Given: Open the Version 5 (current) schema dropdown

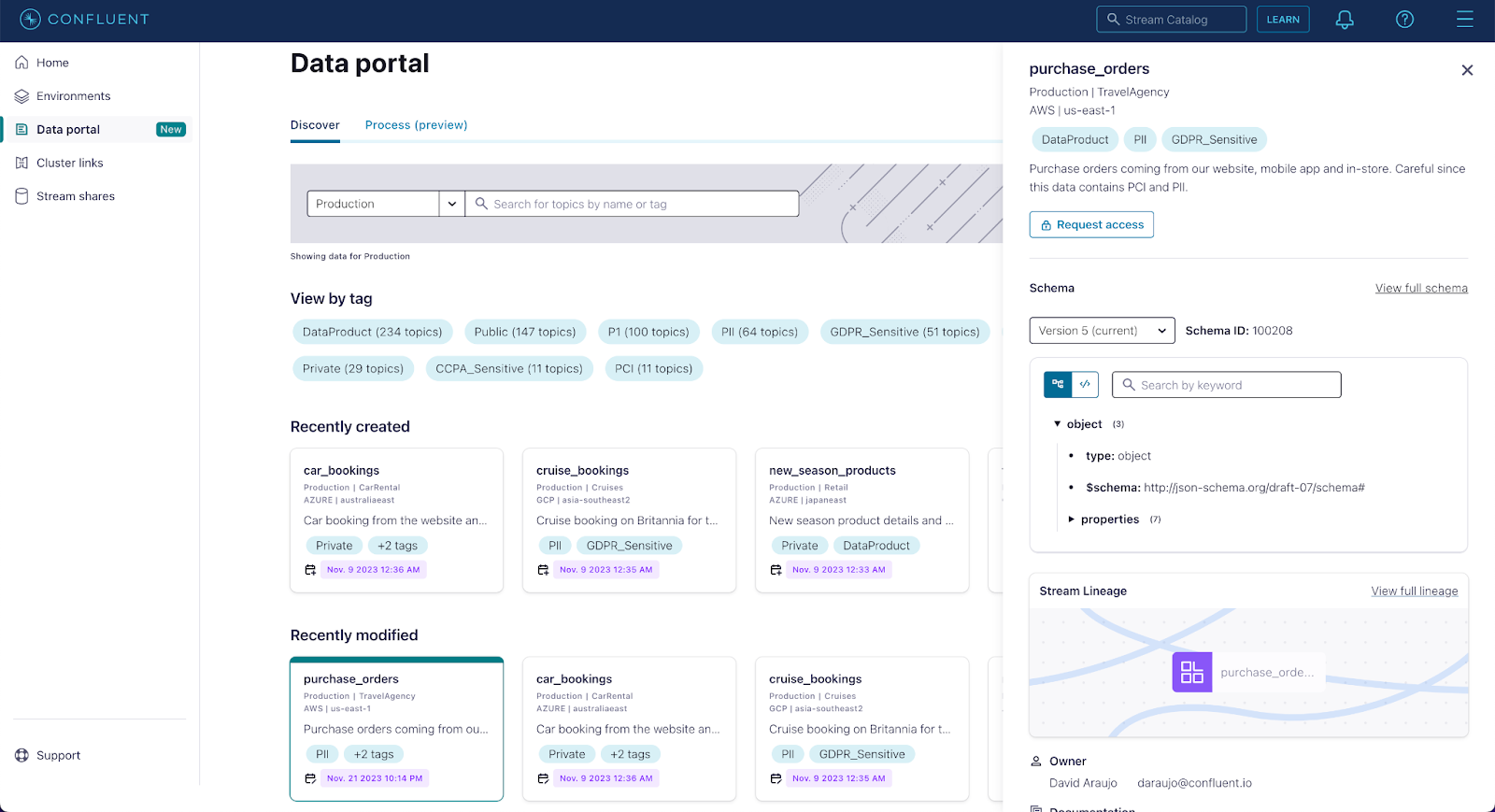Looking at the screenshot, I should (1103, 331).
